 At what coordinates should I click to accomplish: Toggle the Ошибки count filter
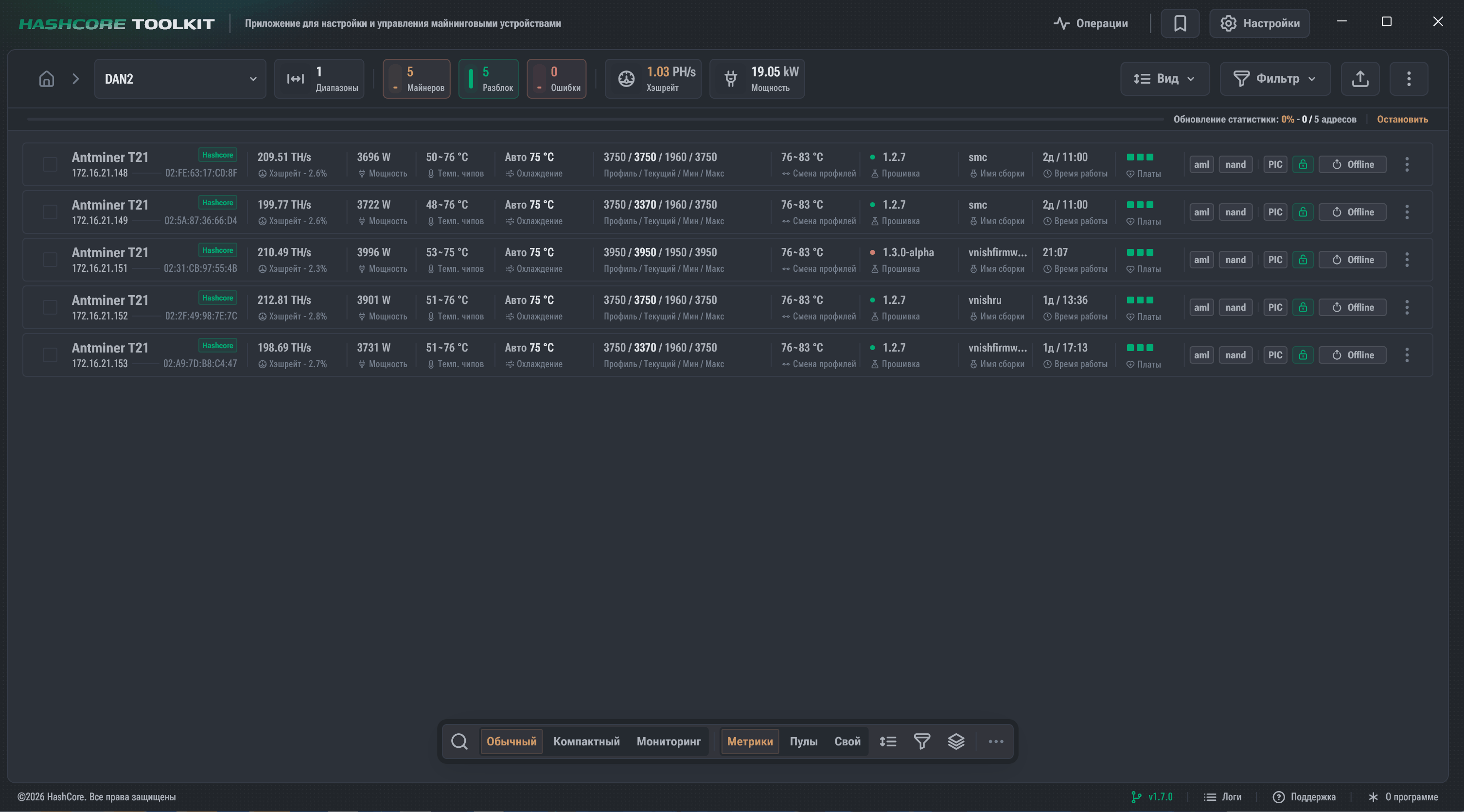click(556, 79)
